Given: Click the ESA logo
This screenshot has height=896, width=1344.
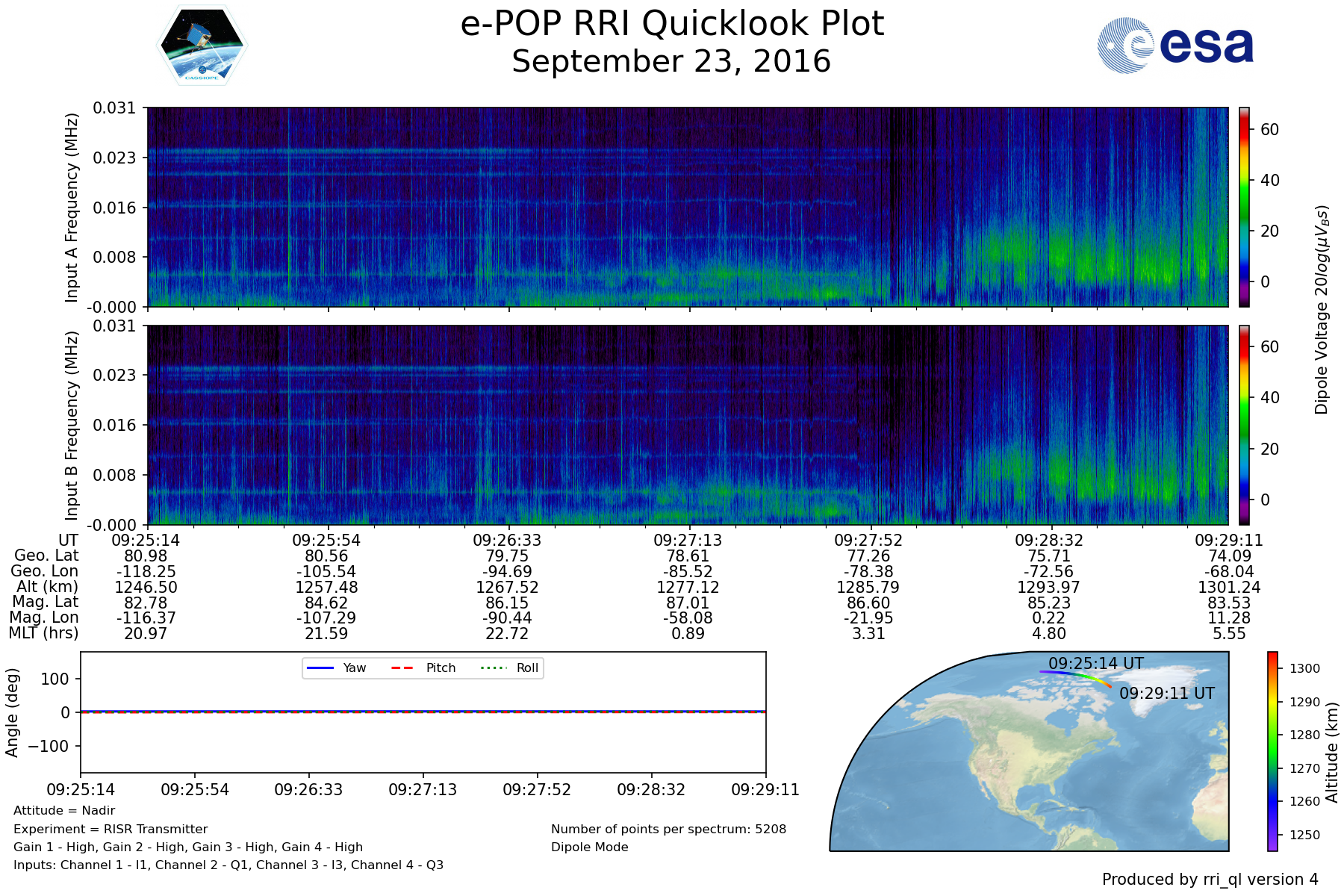Looking at the screenshot, I should pyautogui.click(x=1175, y=46).
